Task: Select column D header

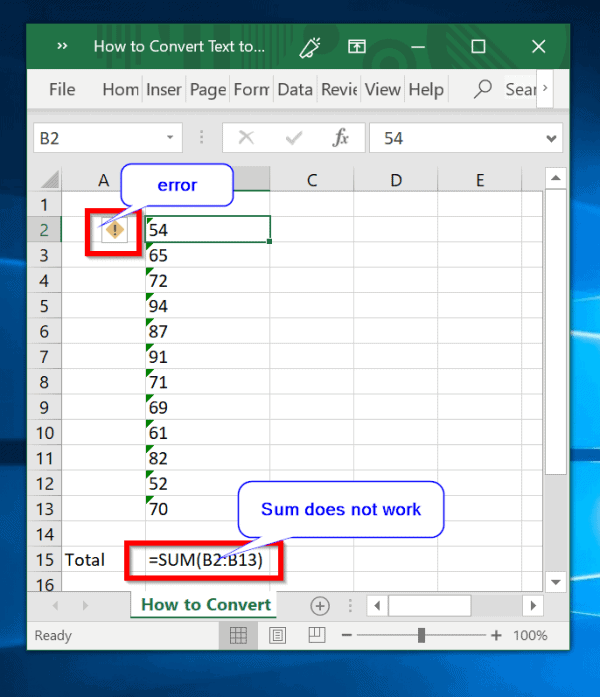Action: point(396,180)
